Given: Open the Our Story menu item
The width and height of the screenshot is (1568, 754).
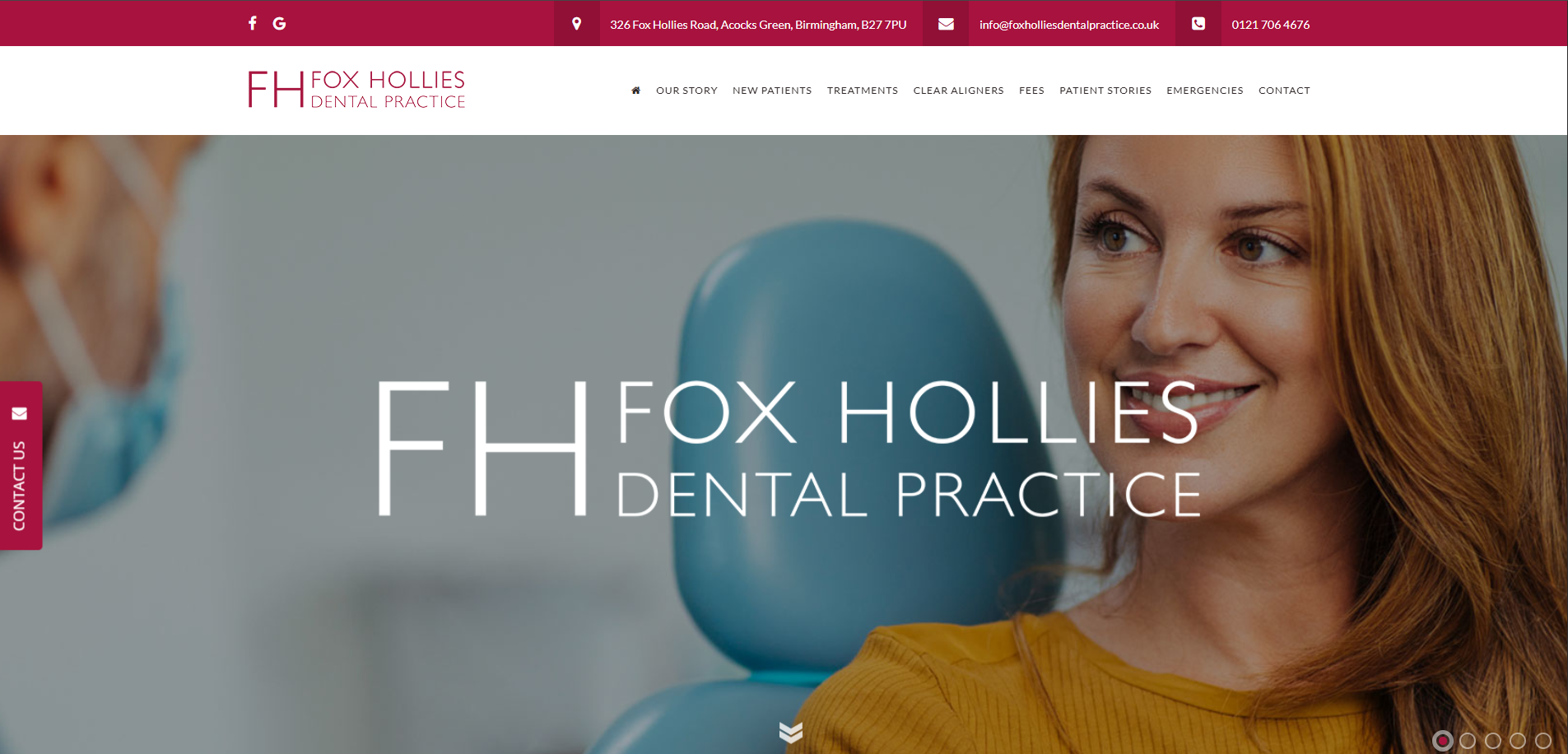Looking at the screenshot, I should click(686, 91).
